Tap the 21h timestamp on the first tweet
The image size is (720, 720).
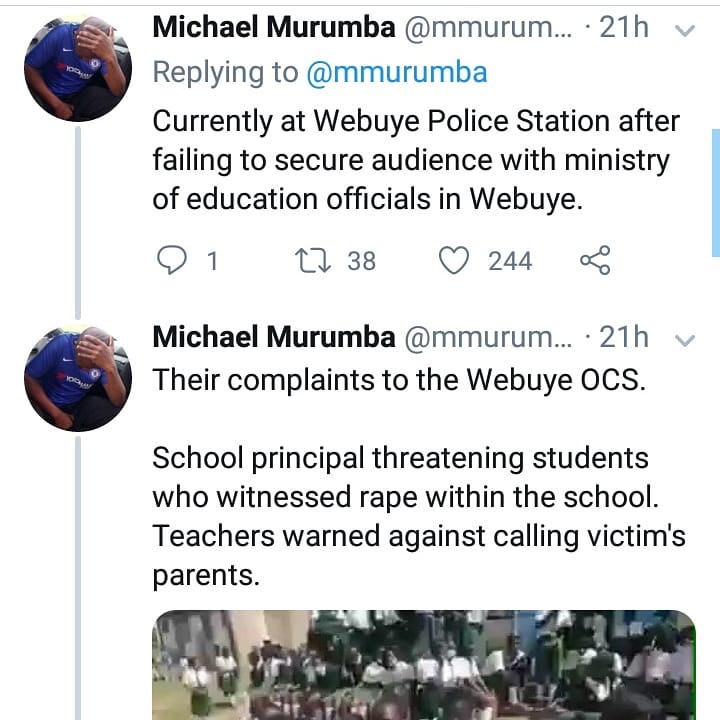coord(623,28)
